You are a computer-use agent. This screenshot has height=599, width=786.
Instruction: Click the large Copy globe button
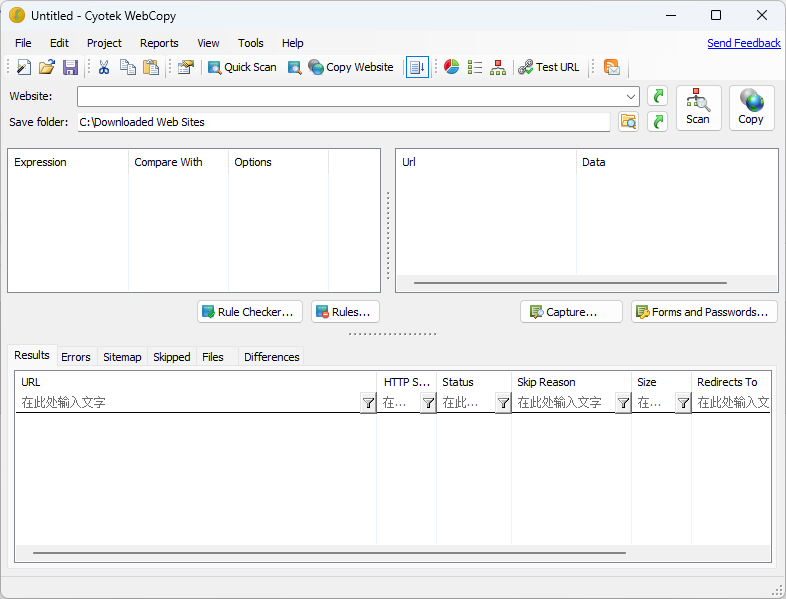[751, 108]
